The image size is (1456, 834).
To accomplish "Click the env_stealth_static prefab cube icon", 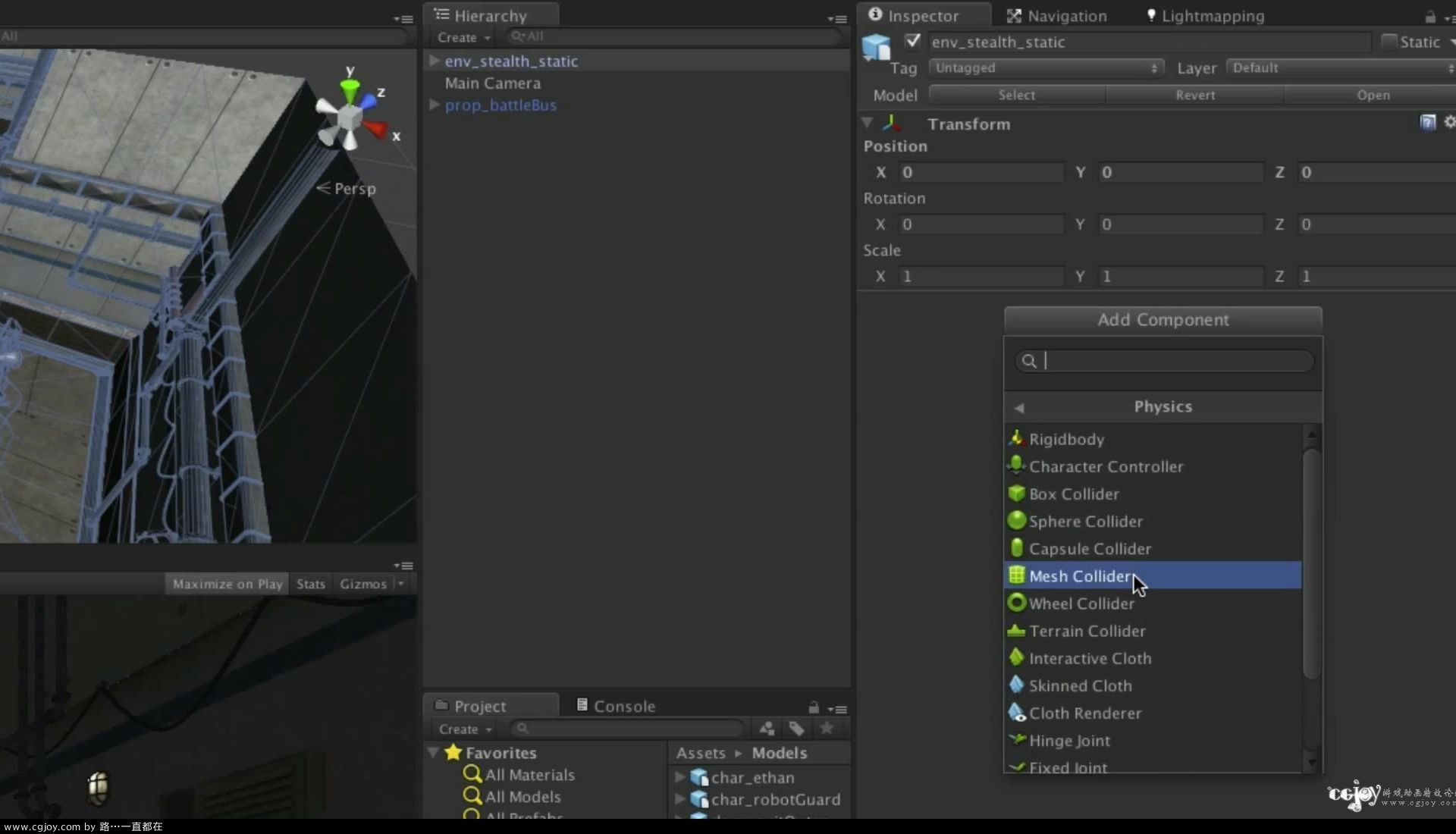I will click(x=876, y=47).
